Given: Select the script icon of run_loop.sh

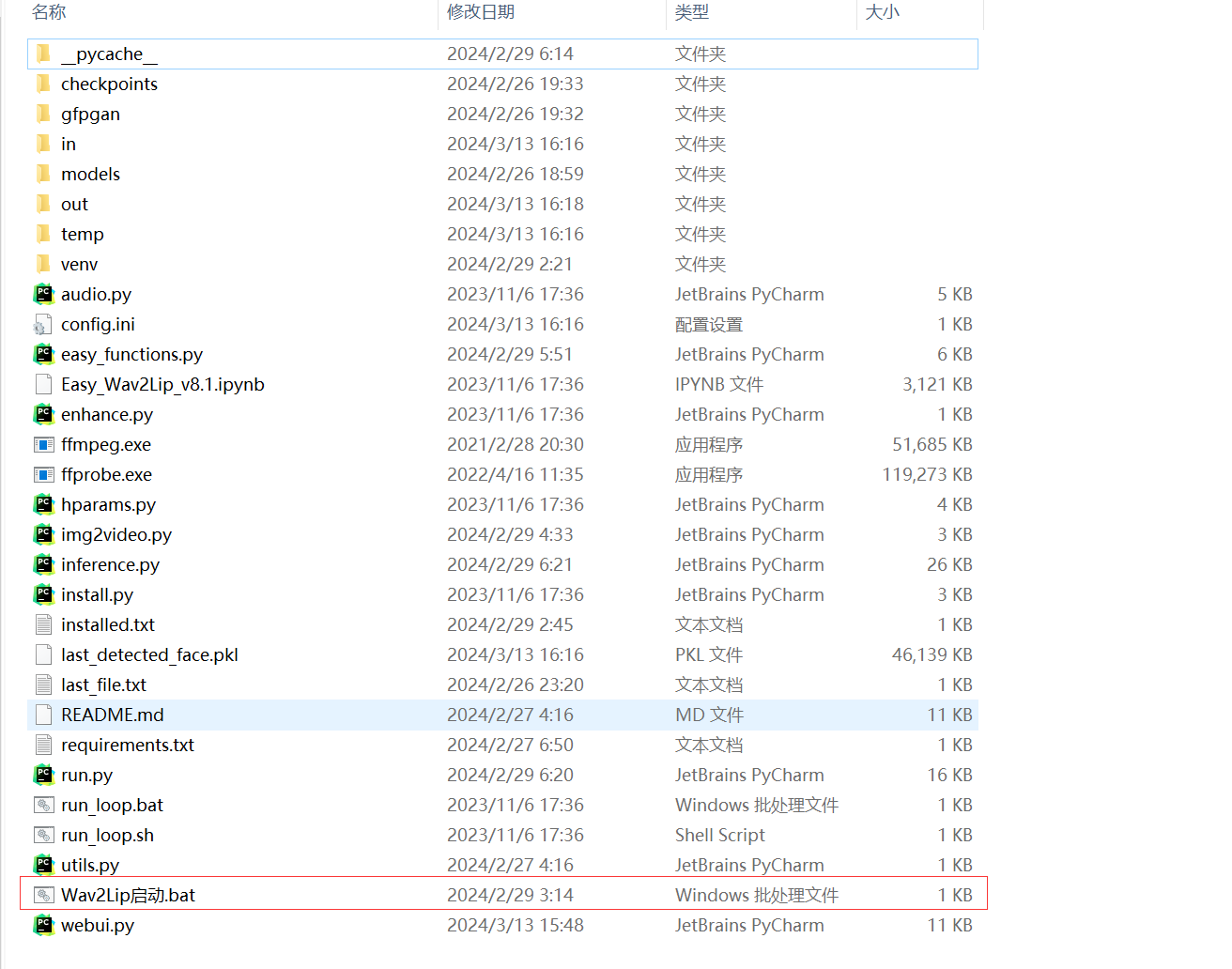Looking at the screenshot, I should coord(43,835).
